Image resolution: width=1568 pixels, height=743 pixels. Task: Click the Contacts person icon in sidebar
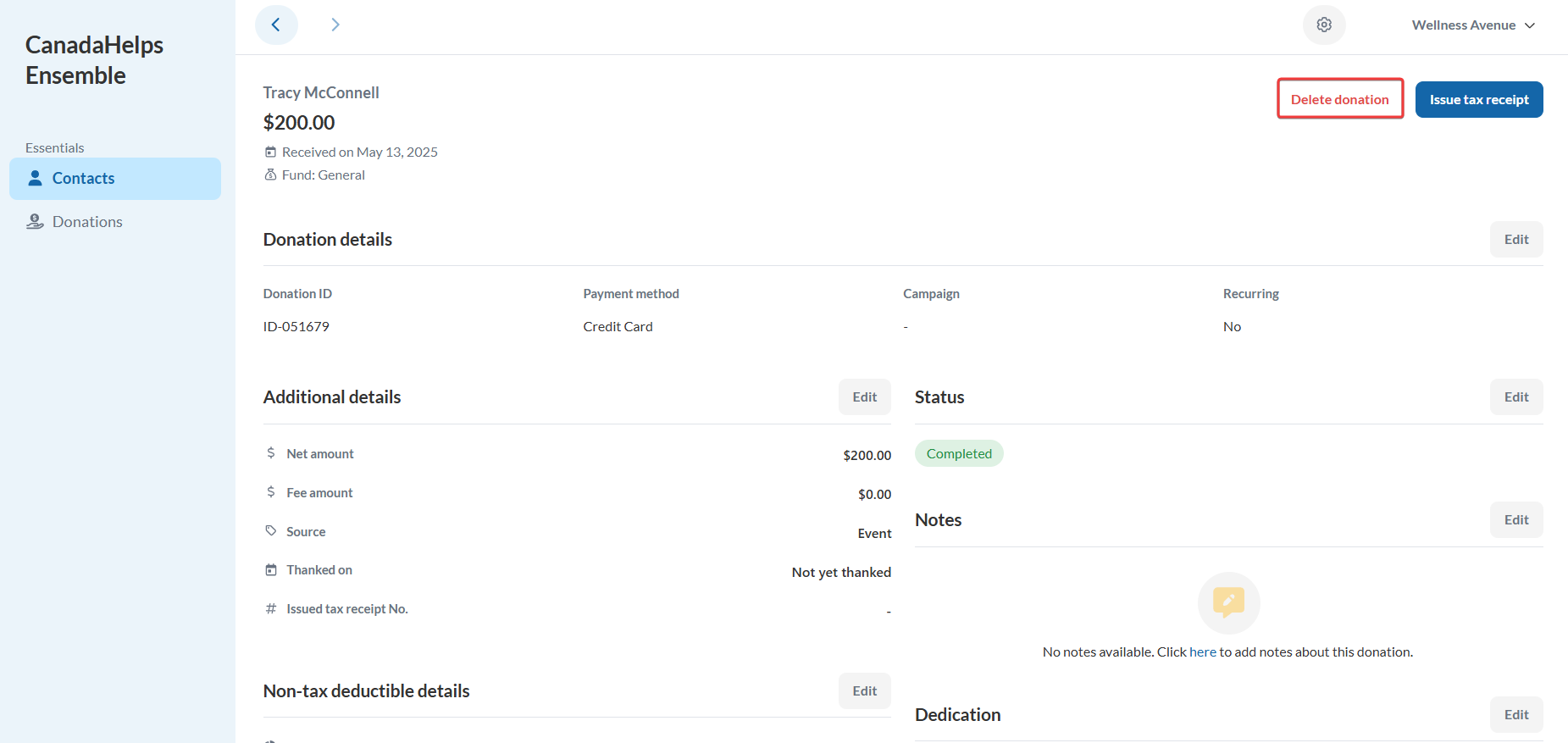(35, 178)
